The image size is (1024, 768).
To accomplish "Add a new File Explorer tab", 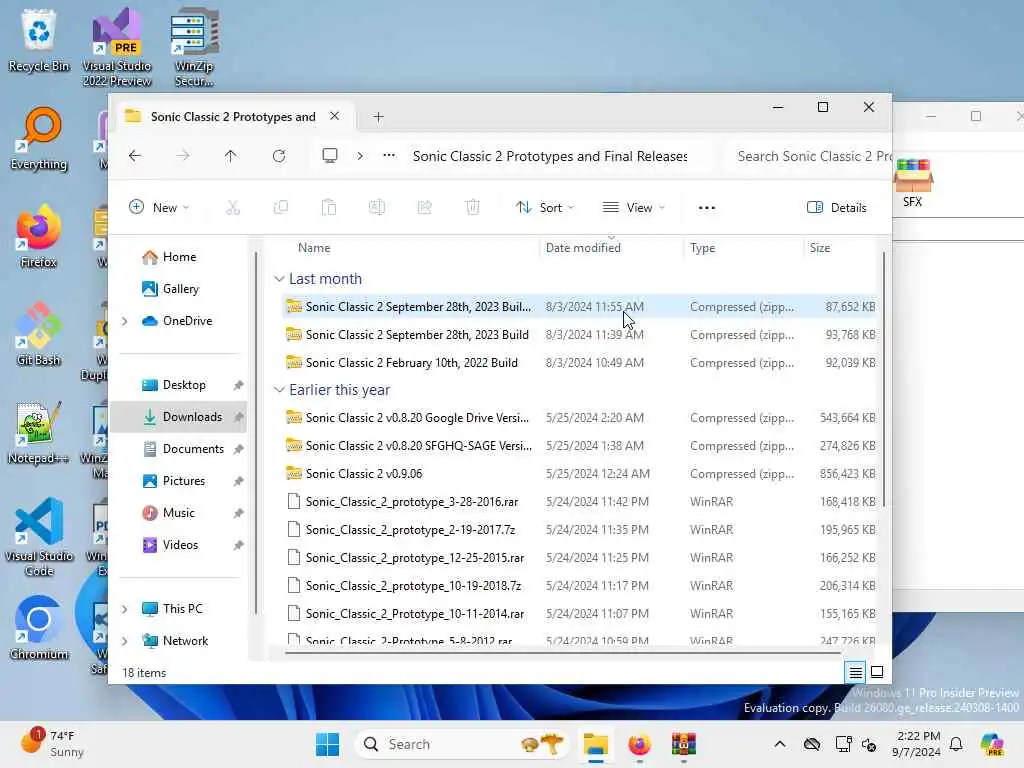I will click(378, 117).
